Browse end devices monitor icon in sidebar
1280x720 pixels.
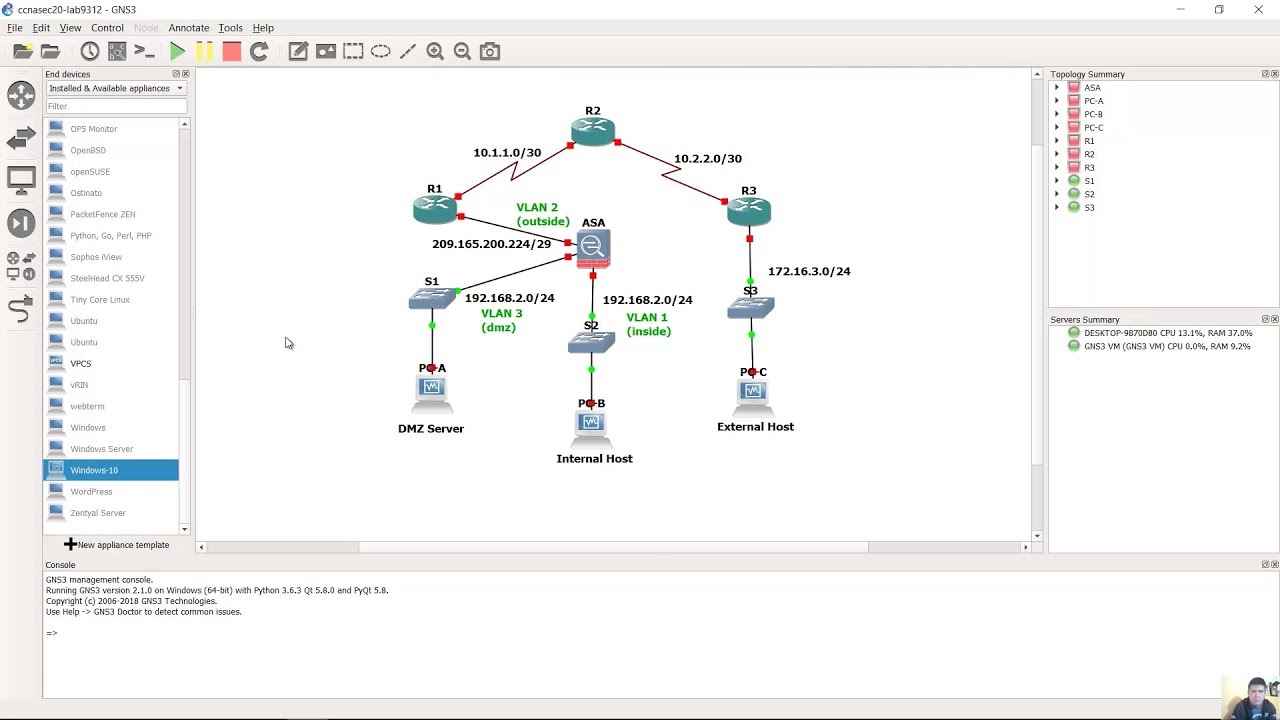pos(21,181)
